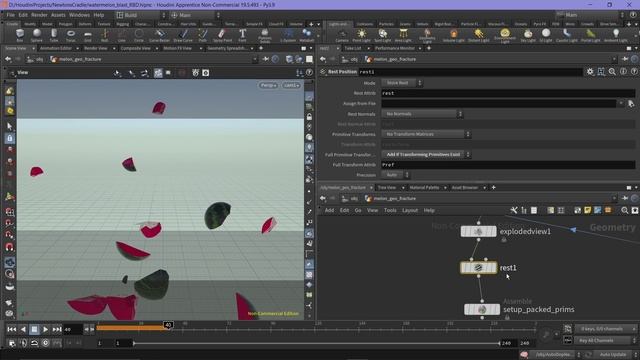
Task: Switch to Render View tab
Action: 96,48
